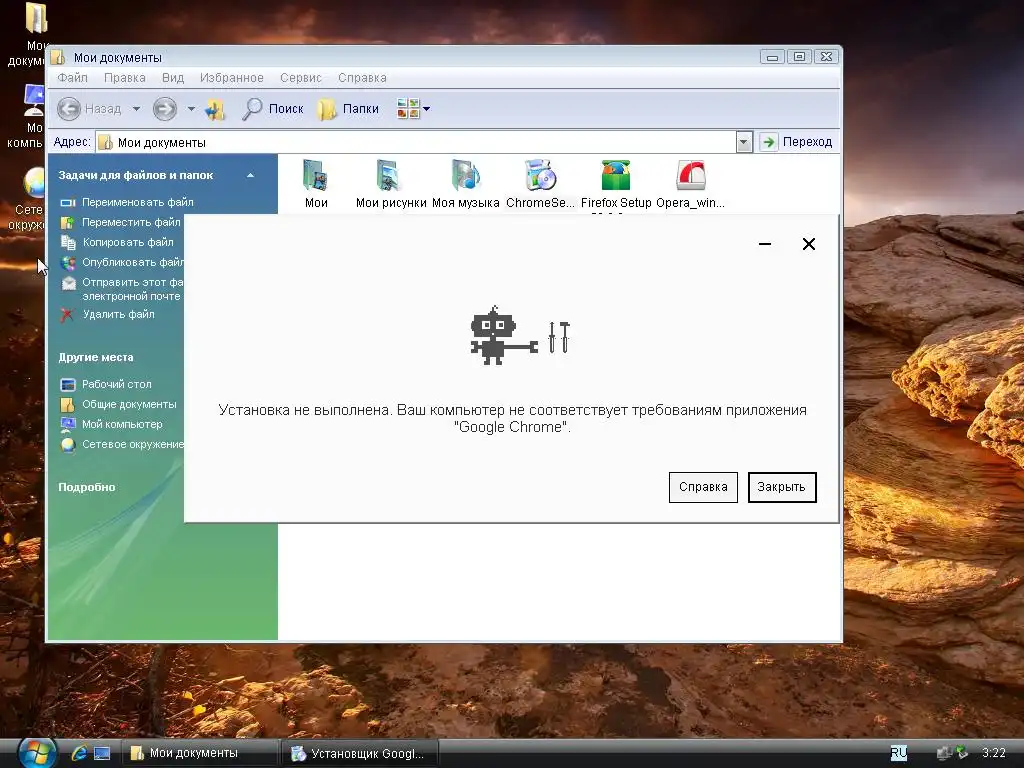Launch Internet Explorer from quick launch

coord(79,753)
